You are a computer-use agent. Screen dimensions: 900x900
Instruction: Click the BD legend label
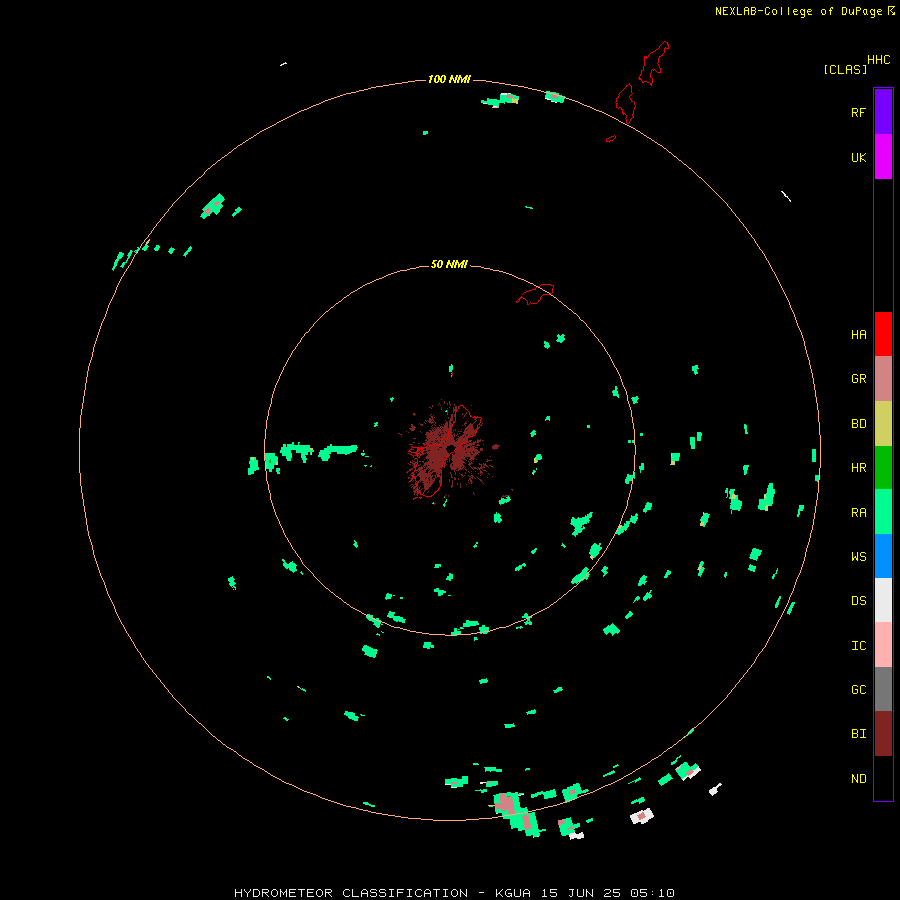pos(858,424)
